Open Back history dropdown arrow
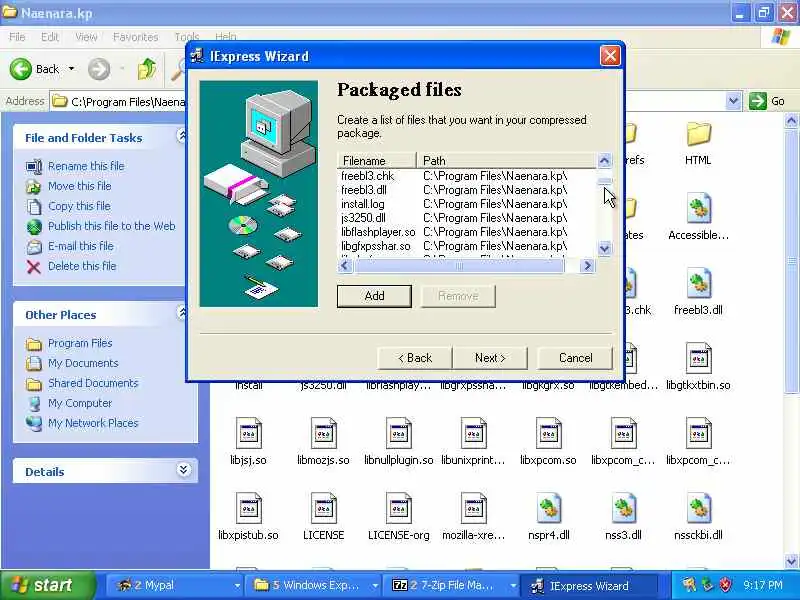 point(71,69)
